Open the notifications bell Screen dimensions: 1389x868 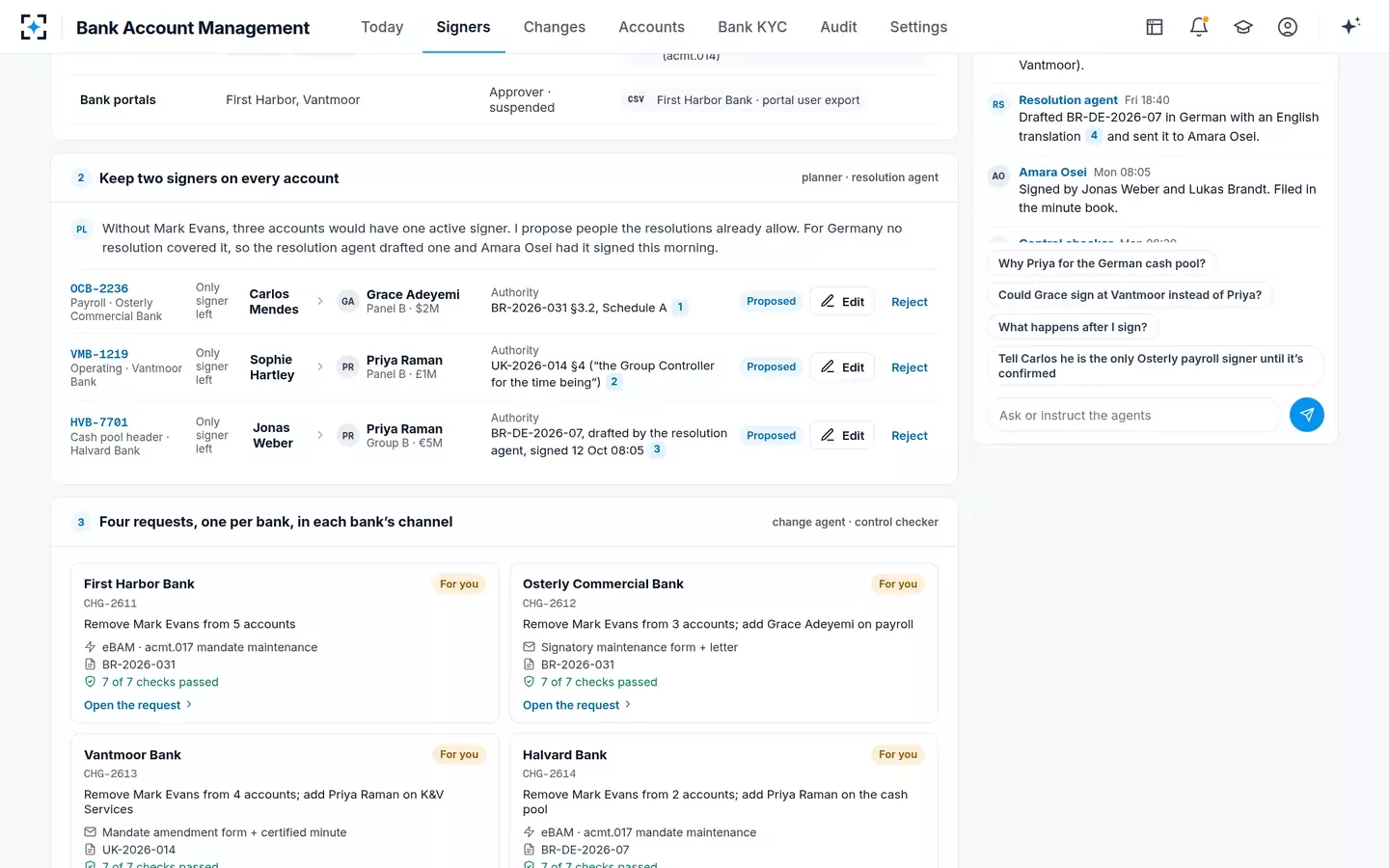point(1199,27)
